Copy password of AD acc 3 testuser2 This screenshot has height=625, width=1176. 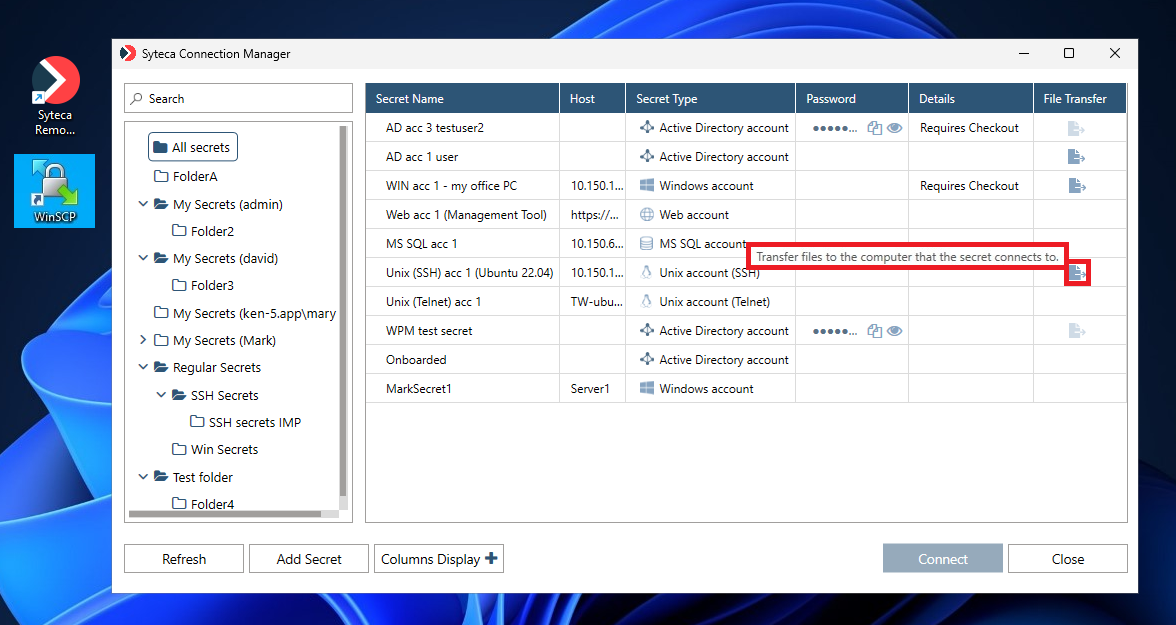875,128
